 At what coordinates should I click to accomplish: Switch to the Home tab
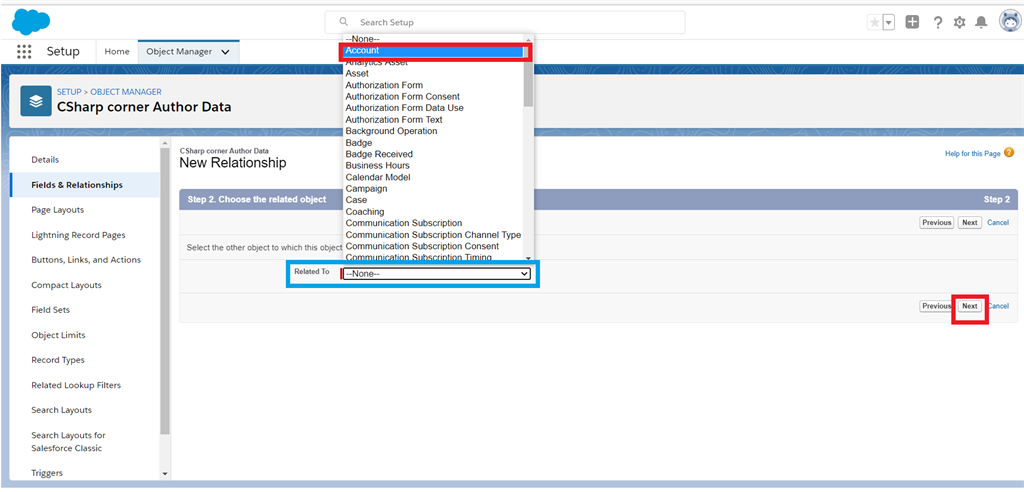(117, 52)
